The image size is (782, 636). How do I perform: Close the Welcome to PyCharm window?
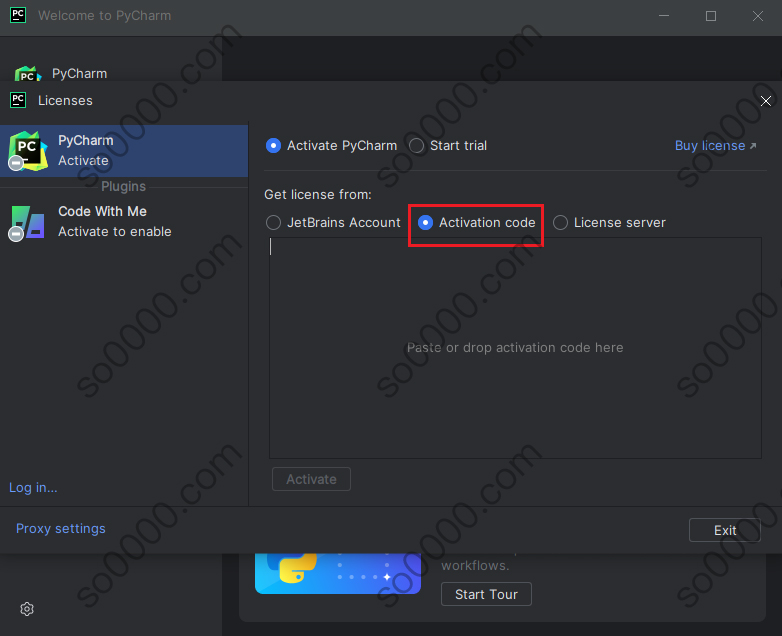point(758,16)
